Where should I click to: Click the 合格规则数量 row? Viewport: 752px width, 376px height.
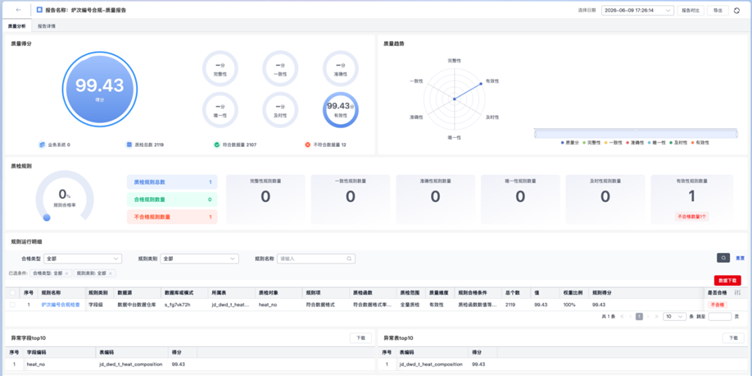click(x=172, y=200)
